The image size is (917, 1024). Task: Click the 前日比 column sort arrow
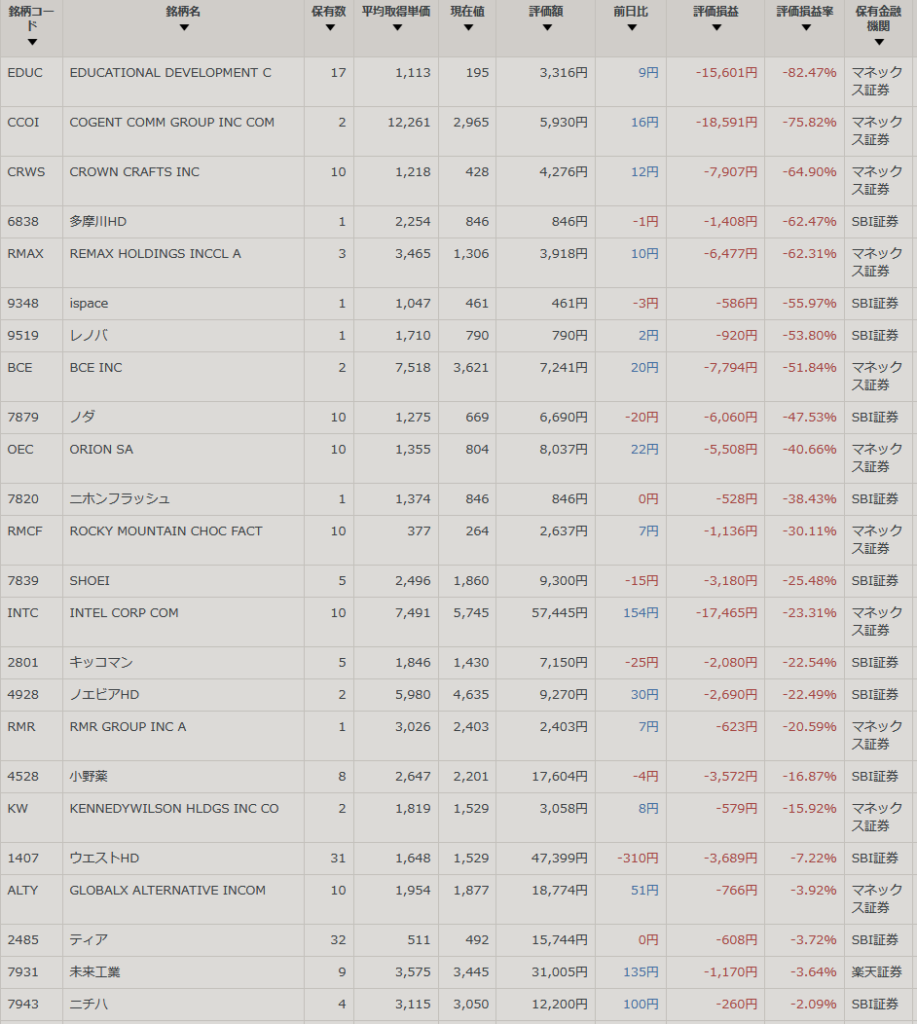(631, 28)
